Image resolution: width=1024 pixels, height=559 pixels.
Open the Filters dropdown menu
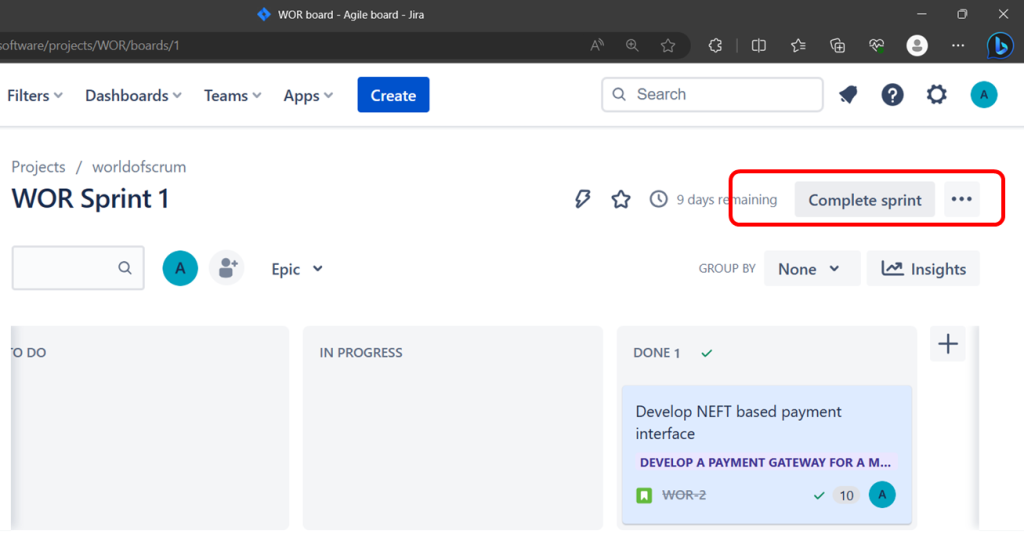[35, 95]
